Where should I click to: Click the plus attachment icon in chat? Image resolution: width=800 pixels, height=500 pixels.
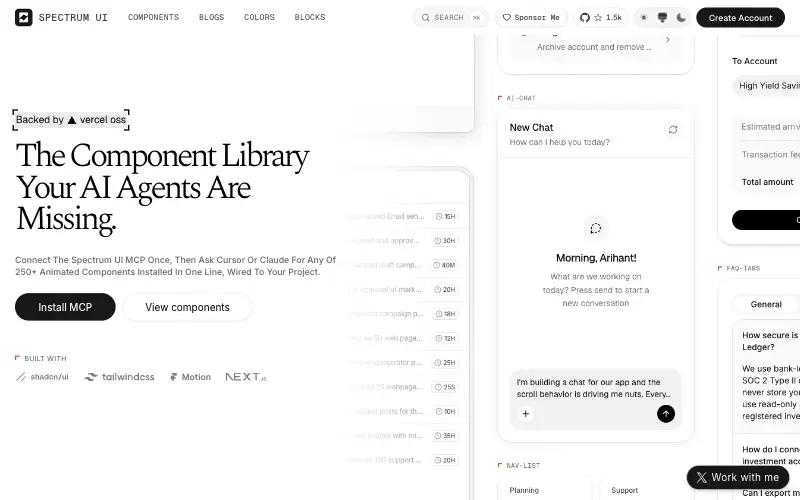click(x=526, y=414)
